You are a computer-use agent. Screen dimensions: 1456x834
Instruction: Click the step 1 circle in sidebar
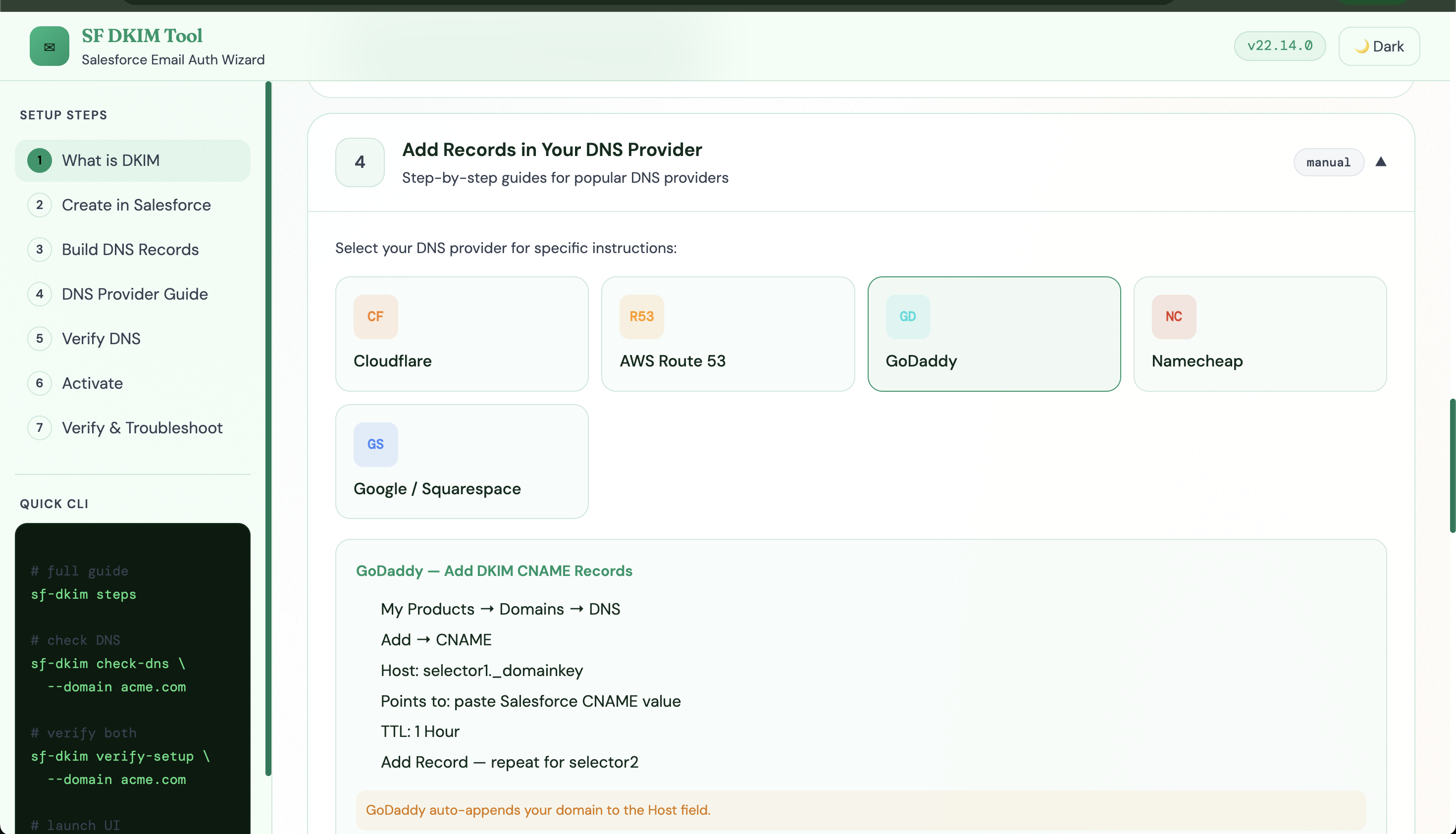point(40,160)
